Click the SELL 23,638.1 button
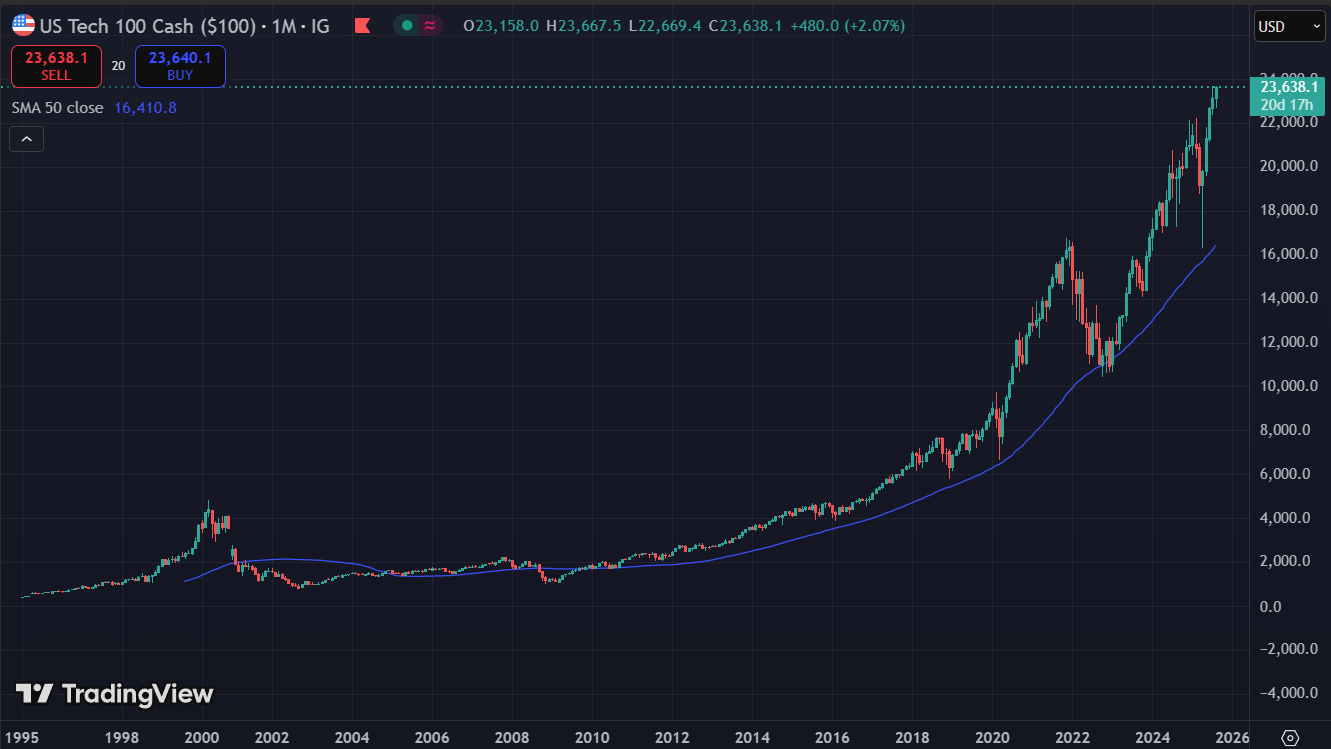Image resolution: width=1331 pixels, height=749 pixels. (x=56, y=66)
